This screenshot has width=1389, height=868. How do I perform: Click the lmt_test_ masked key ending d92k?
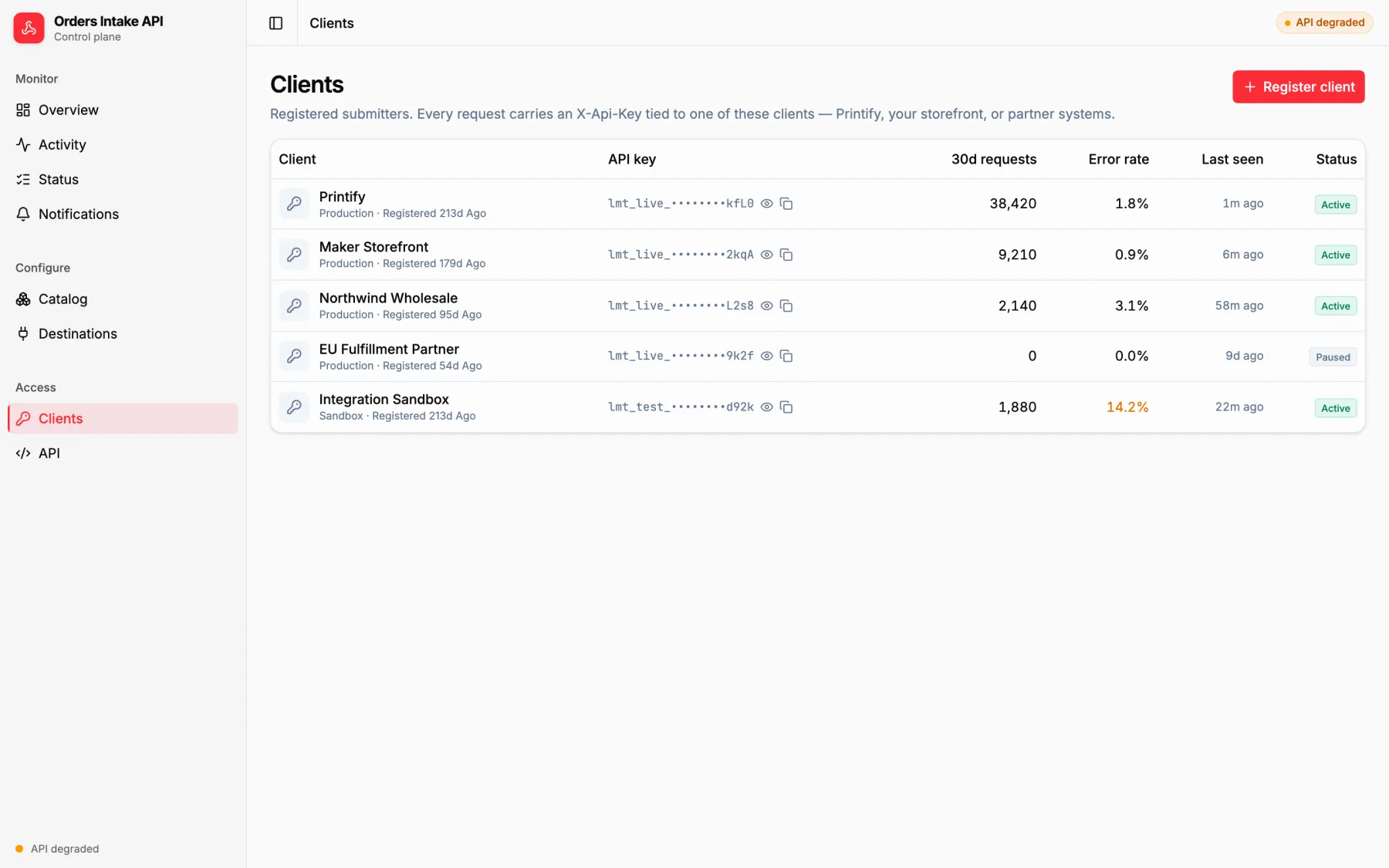pos(681,407)
